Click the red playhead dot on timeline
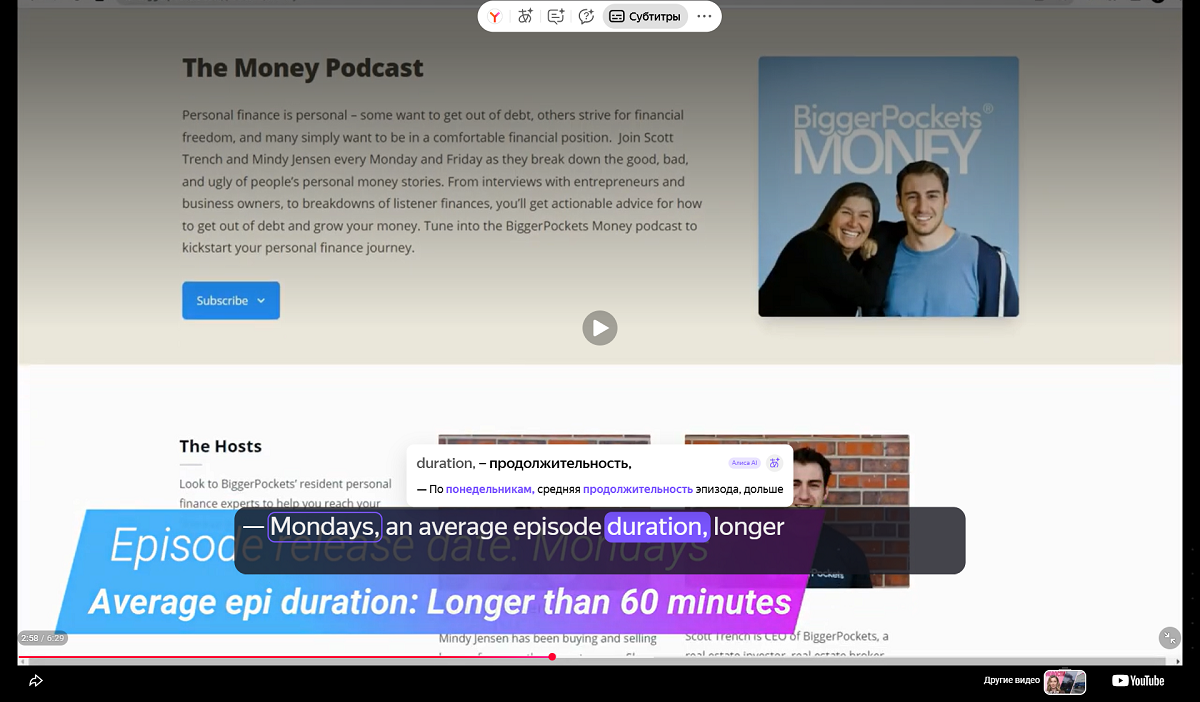 552,657
